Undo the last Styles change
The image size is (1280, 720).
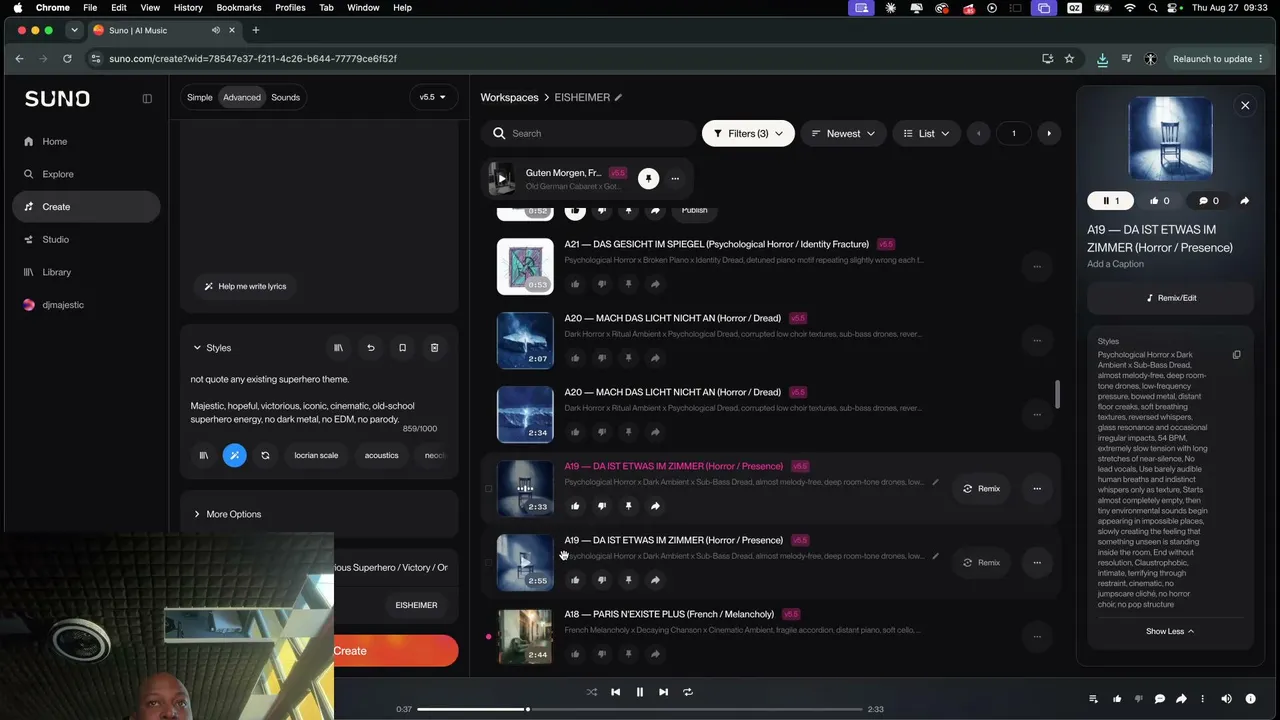coord(370,348)
